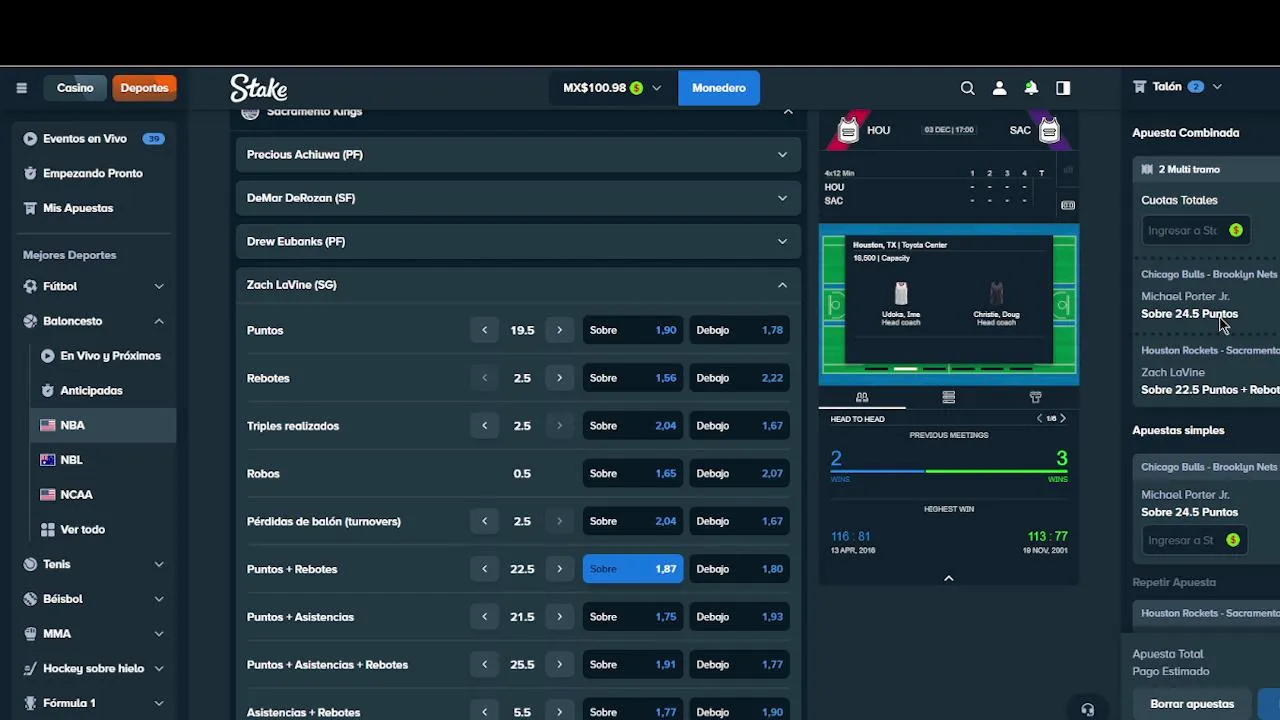Click the jersey lineup tab icon in widget
Screen dimensions: 1280x720
tap(1035, 398)
